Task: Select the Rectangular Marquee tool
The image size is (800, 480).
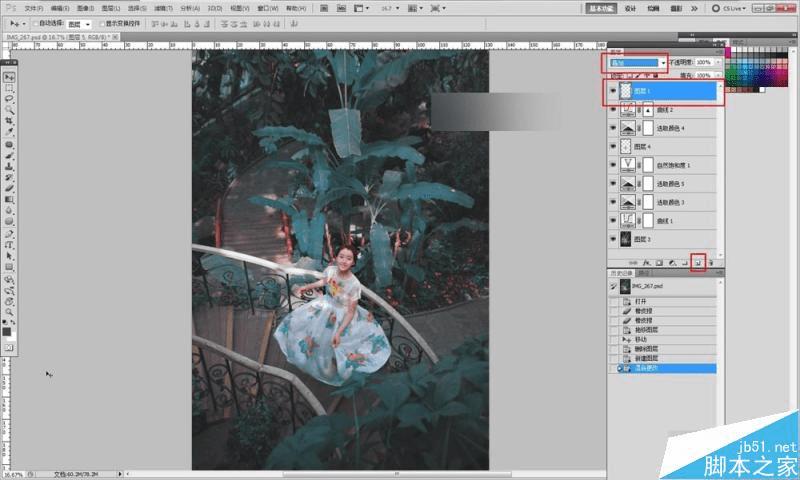Action: (10, 88)
